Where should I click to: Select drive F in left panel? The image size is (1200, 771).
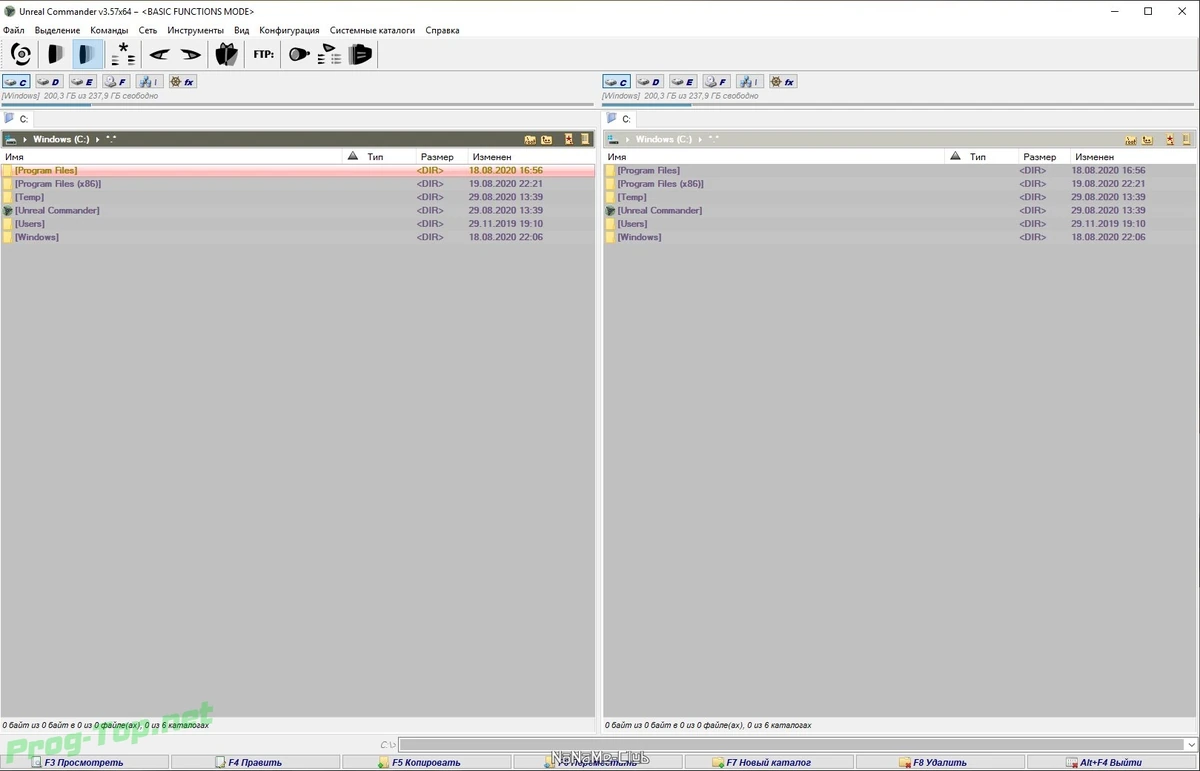point(116,82)
